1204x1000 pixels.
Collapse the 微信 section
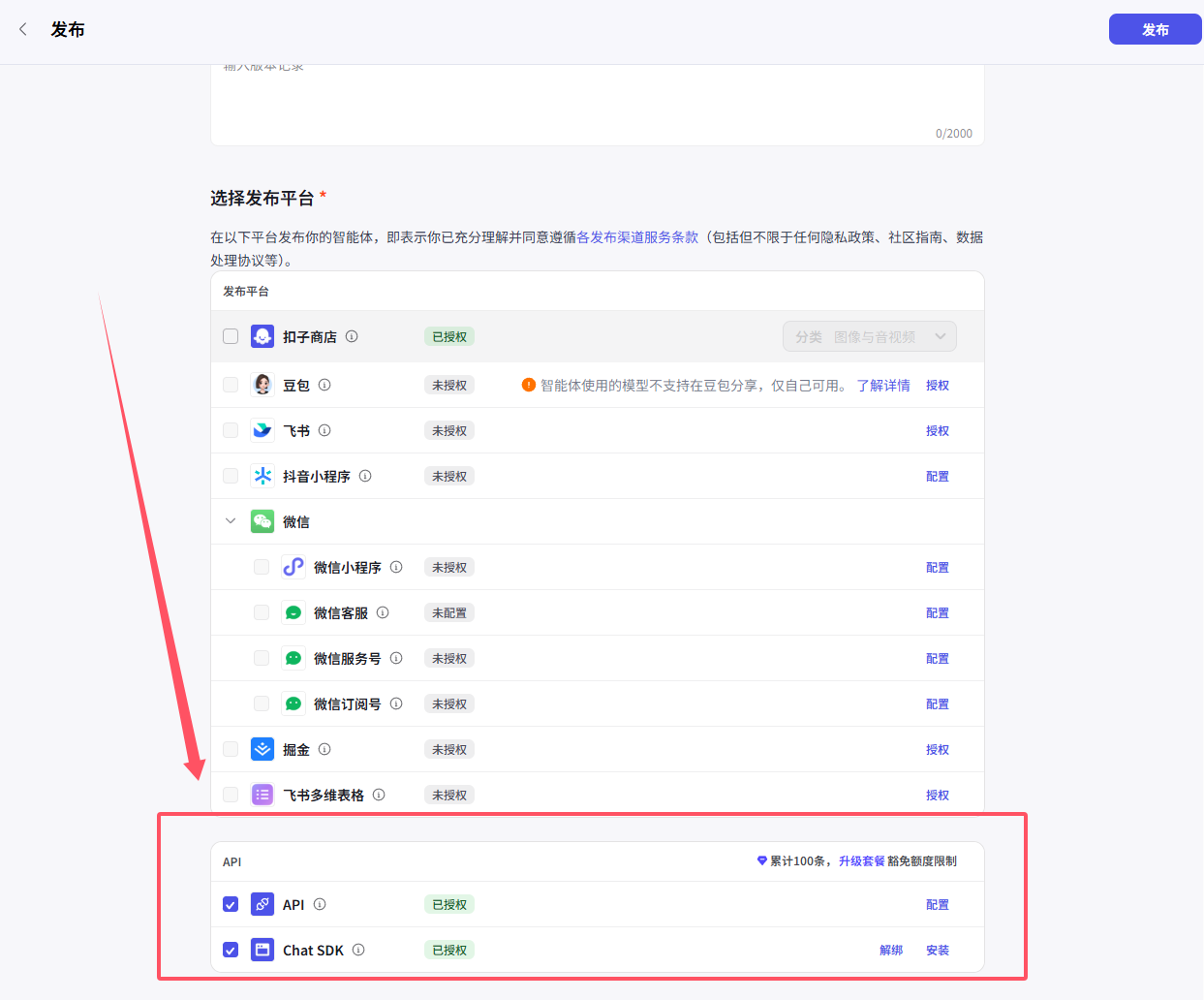[230, 520]
